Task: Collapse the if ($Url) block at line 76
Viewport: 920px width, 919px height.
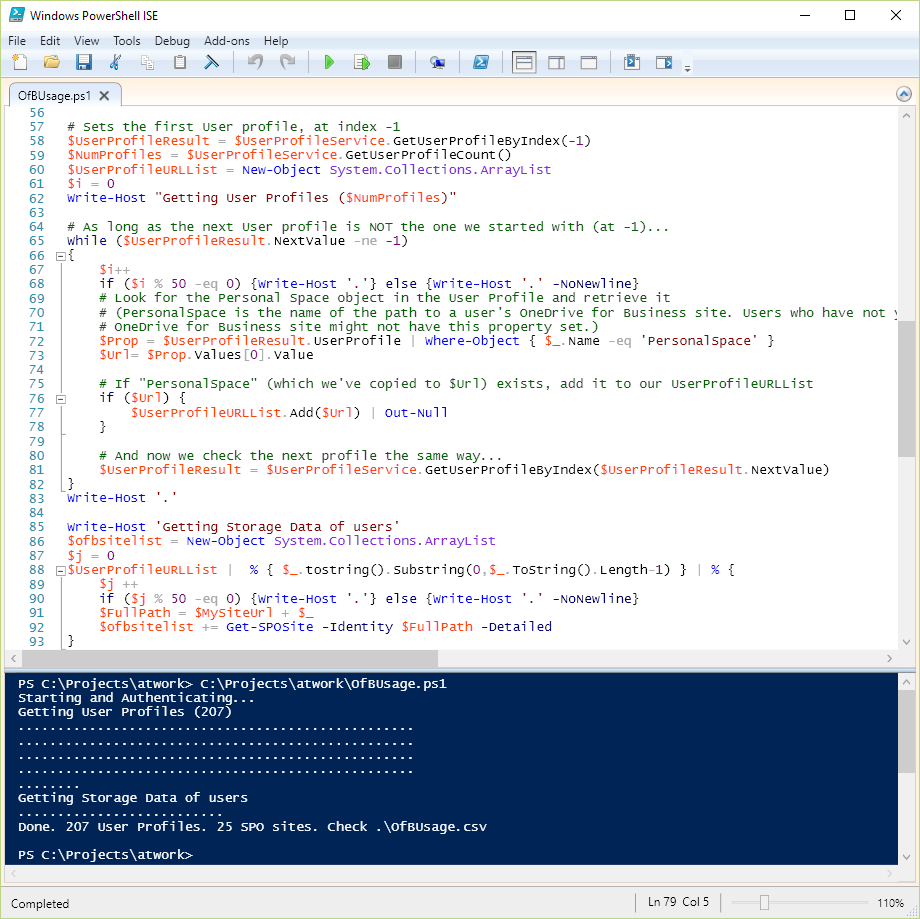Action: click(61, 399)
